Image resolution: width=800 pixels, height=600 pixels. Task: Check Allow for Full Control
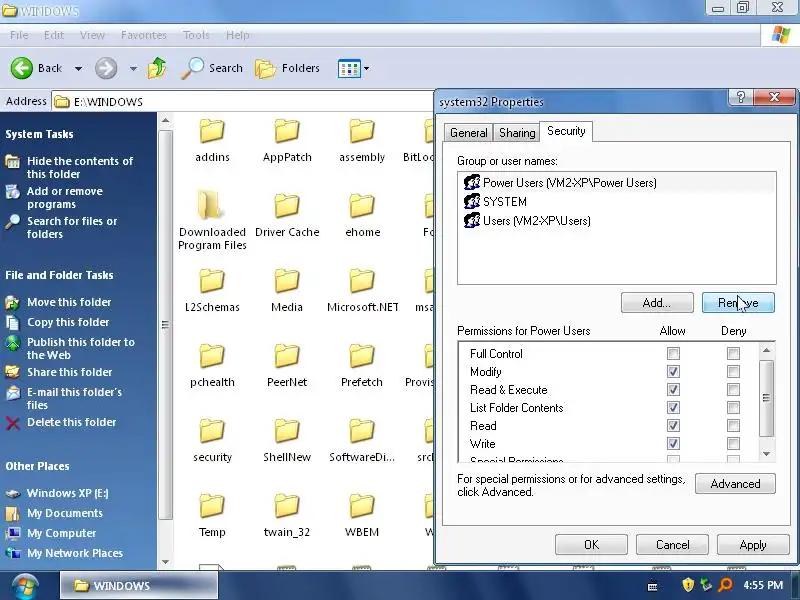pyautogui.click(x=673, y=353)
